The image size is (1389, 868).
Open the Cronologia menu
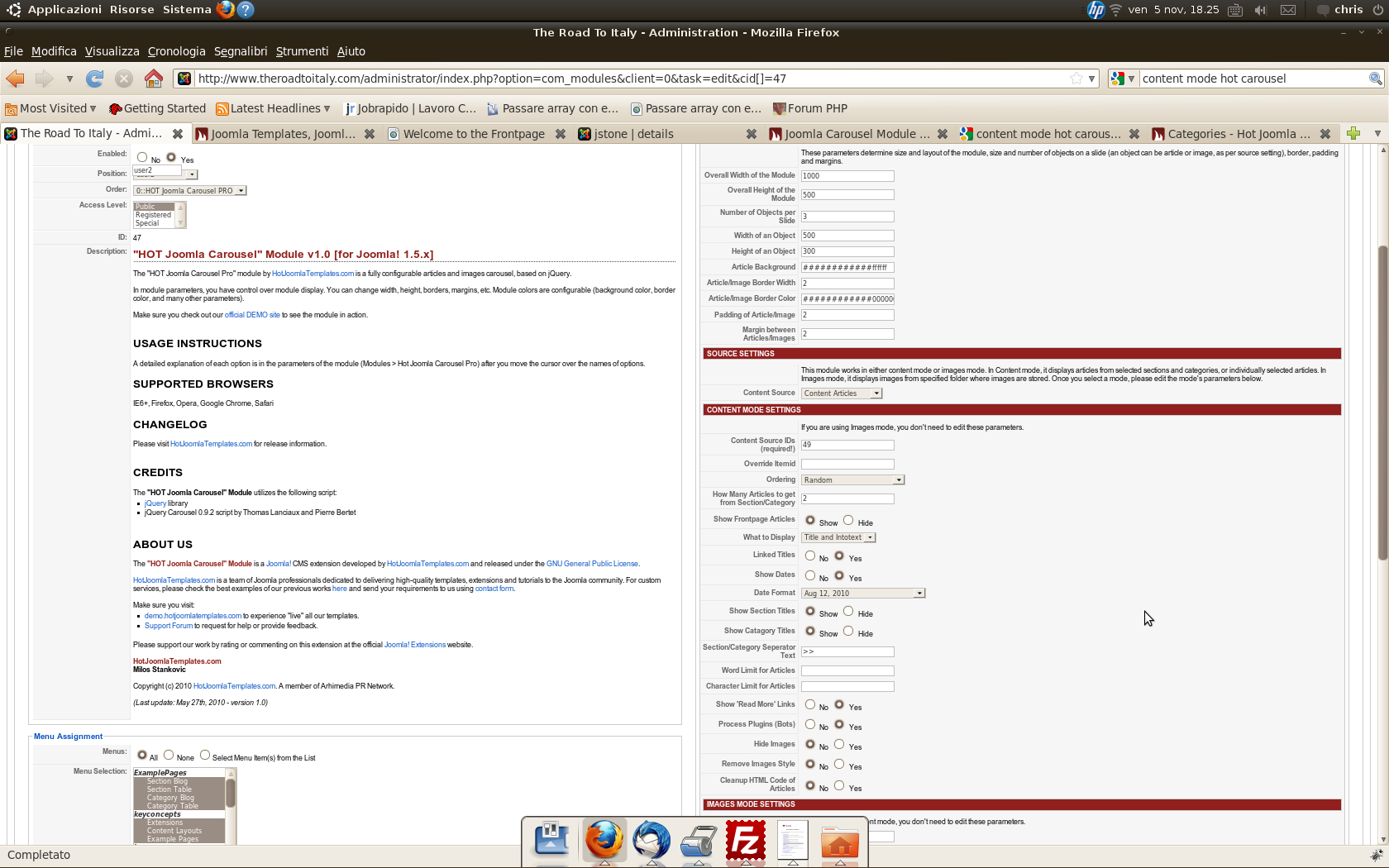click(x=177, y=51)
